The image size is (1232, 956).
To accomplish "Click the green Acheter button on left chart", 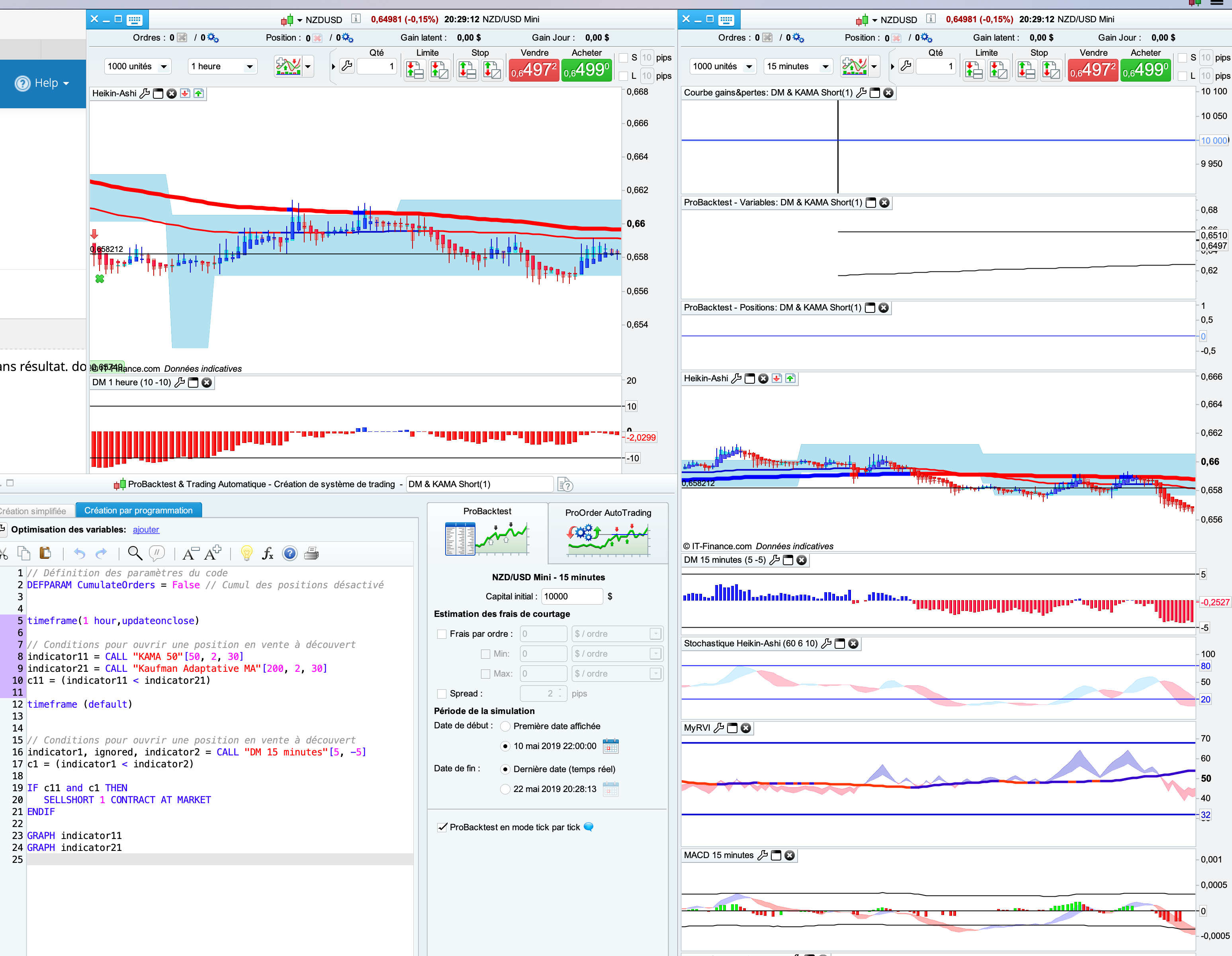I will pos(587,70).
